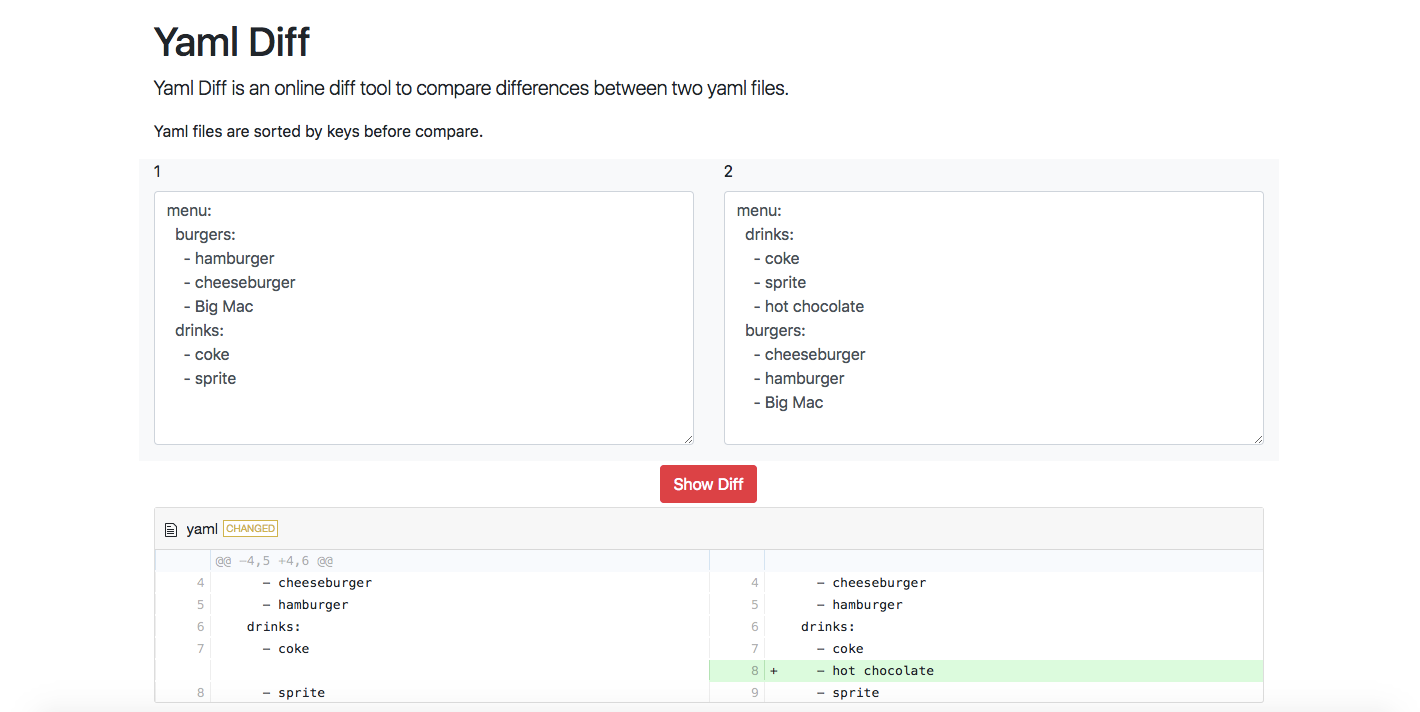1420x712 pixels.
Task: Click right diff line 5 '- hamburger'
Action: (x=859, y=605)
